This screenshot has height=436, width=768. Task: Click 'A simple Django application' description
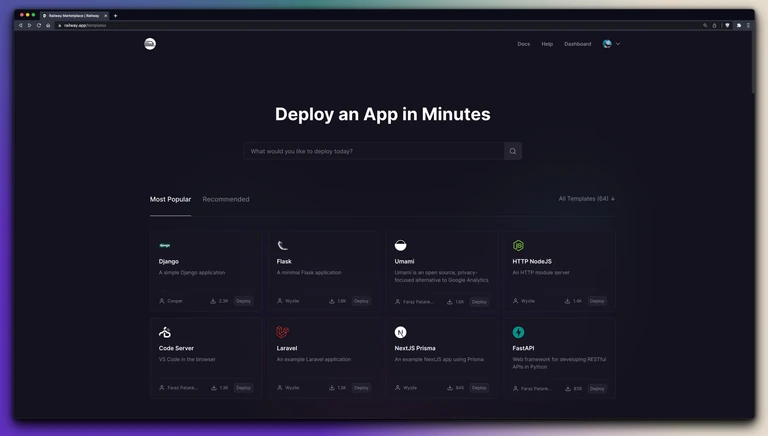(x=192, y=273)
